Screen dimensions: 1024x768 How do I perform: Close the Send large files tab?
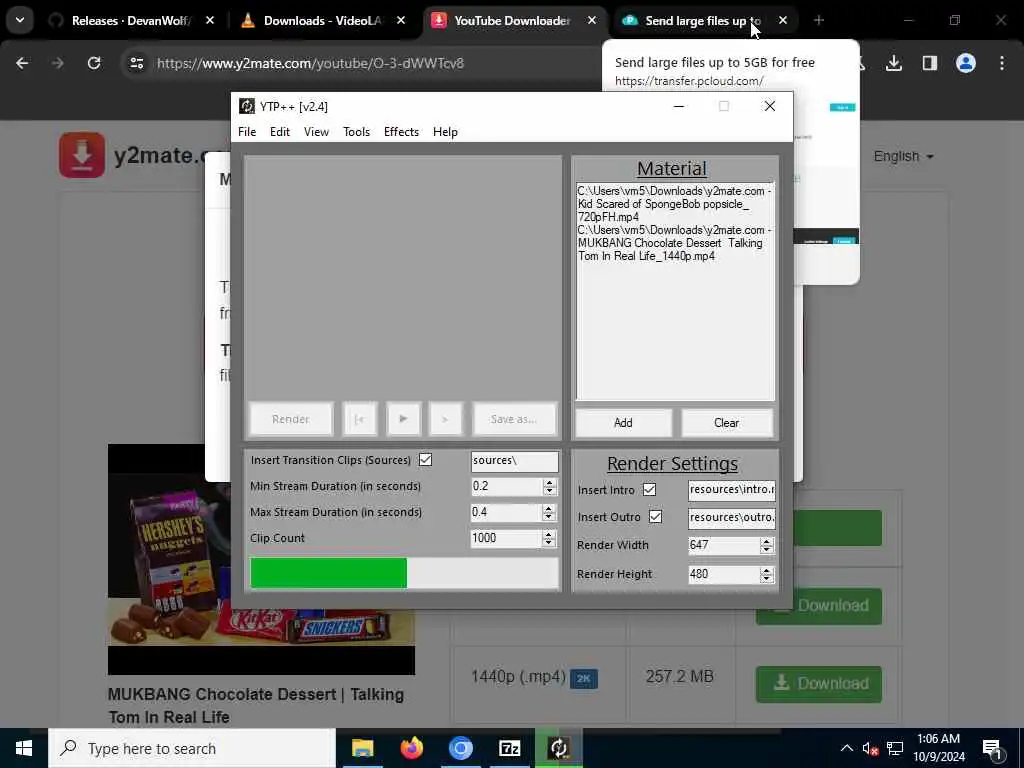783,21
